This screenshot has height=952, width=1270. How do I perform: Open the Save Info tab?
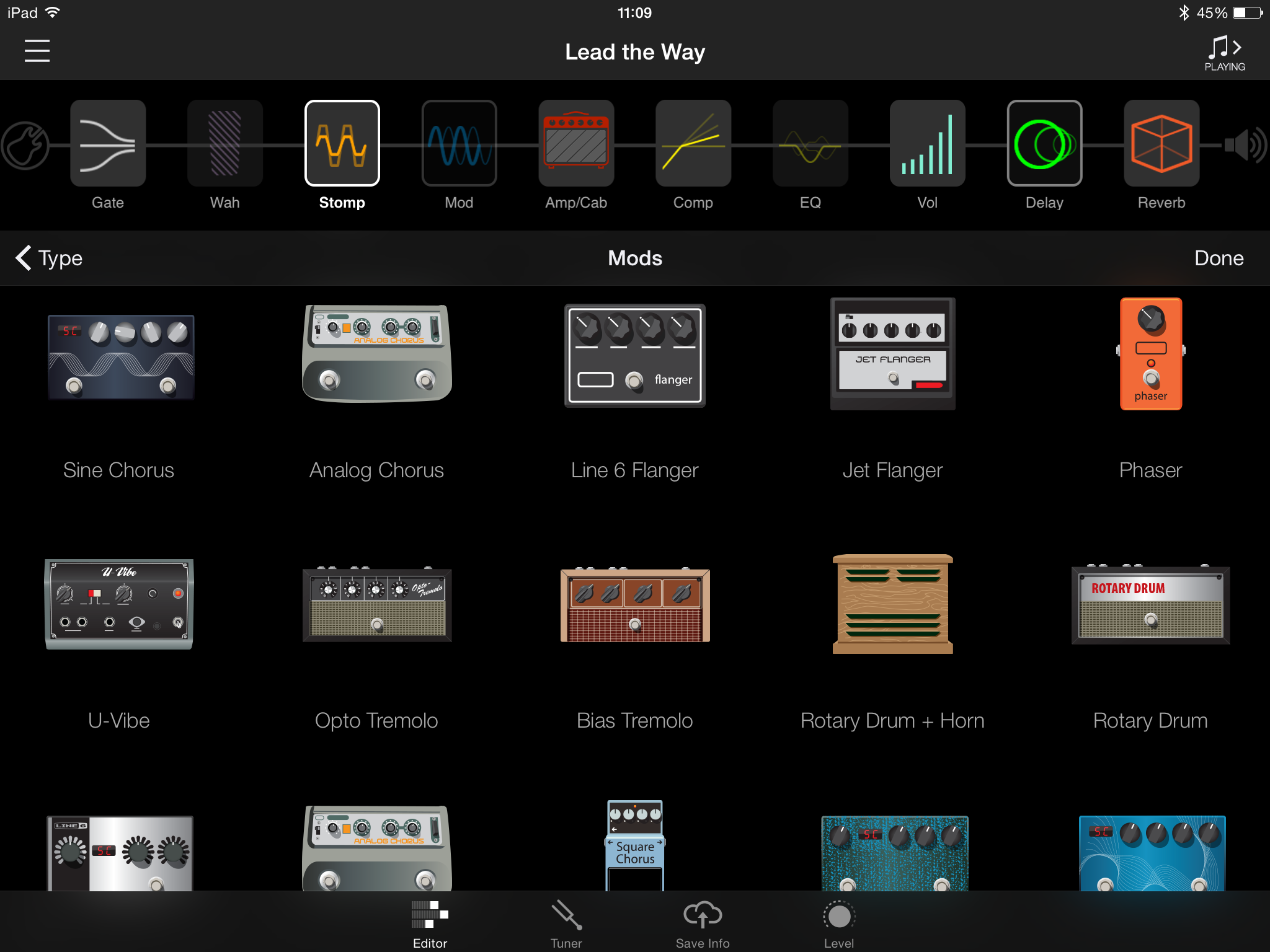coord(703,925)
